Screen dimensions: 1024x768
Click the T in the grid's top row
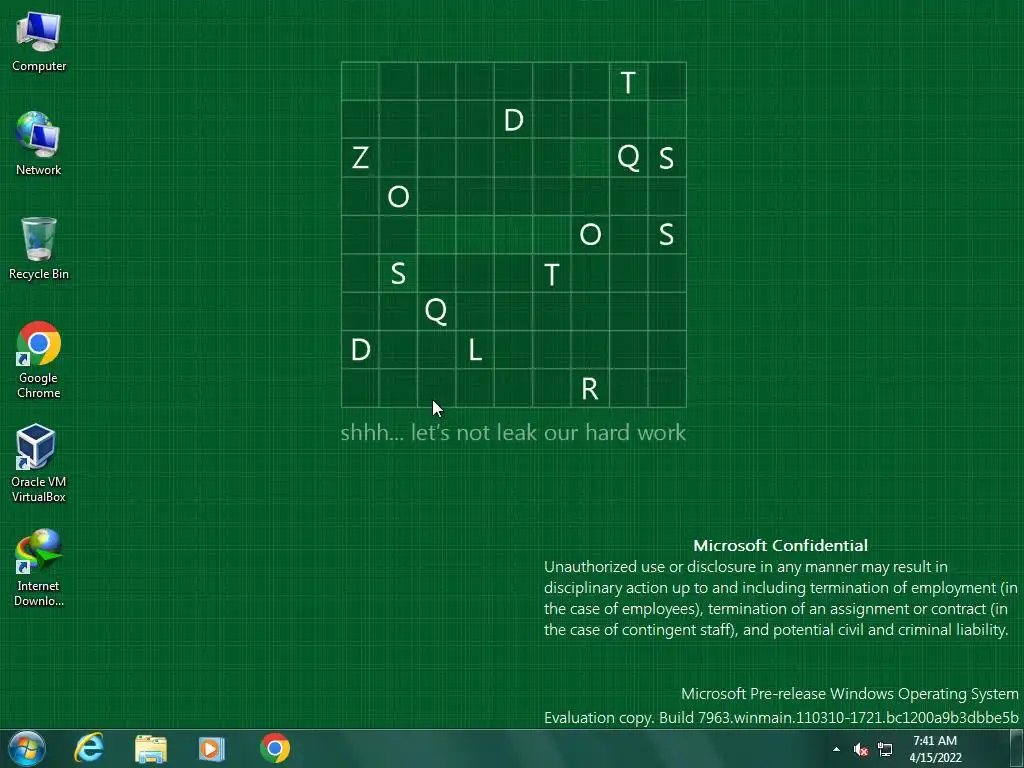tap(628, 82)
